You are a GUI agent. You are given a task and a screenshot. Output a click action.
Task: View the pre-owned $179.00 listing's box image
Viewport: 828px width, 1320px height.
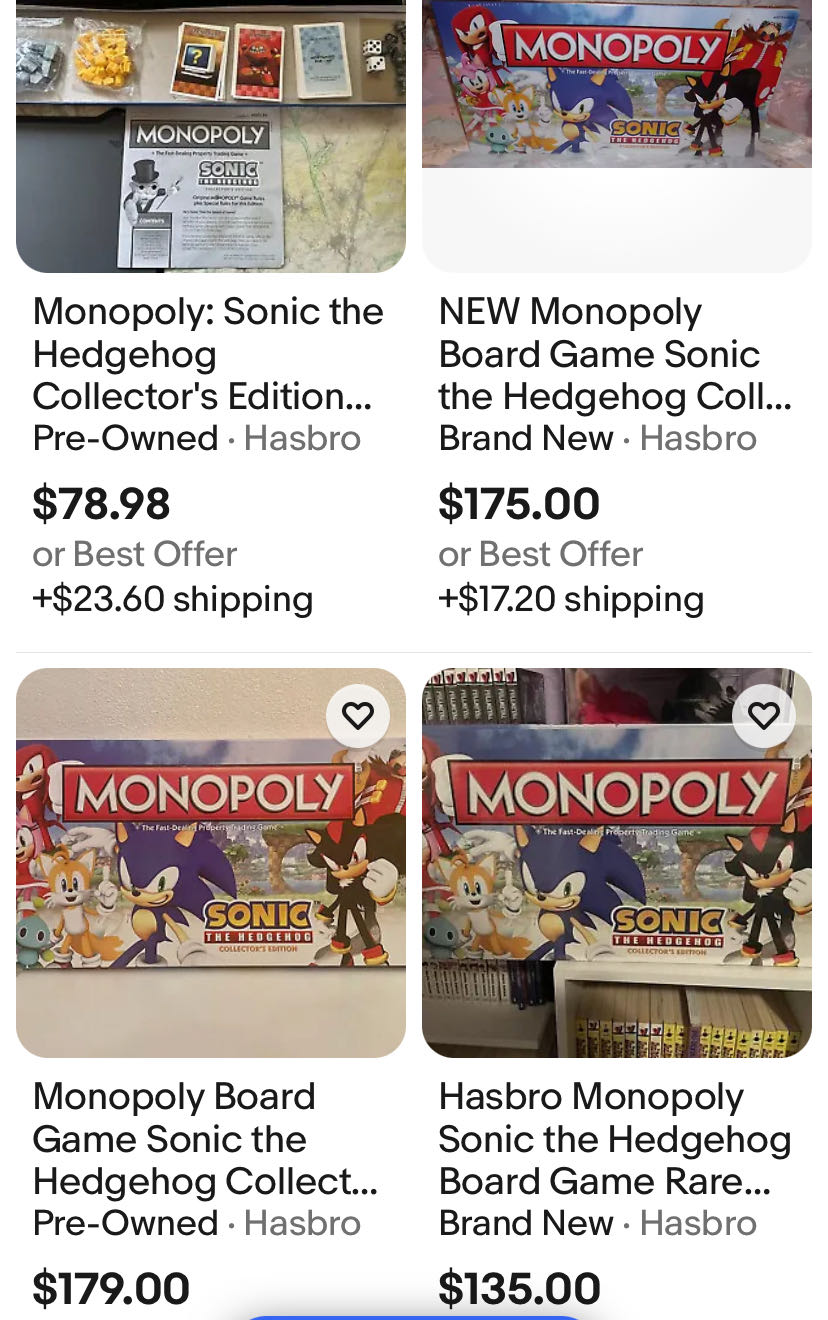[x=210, y=862]
